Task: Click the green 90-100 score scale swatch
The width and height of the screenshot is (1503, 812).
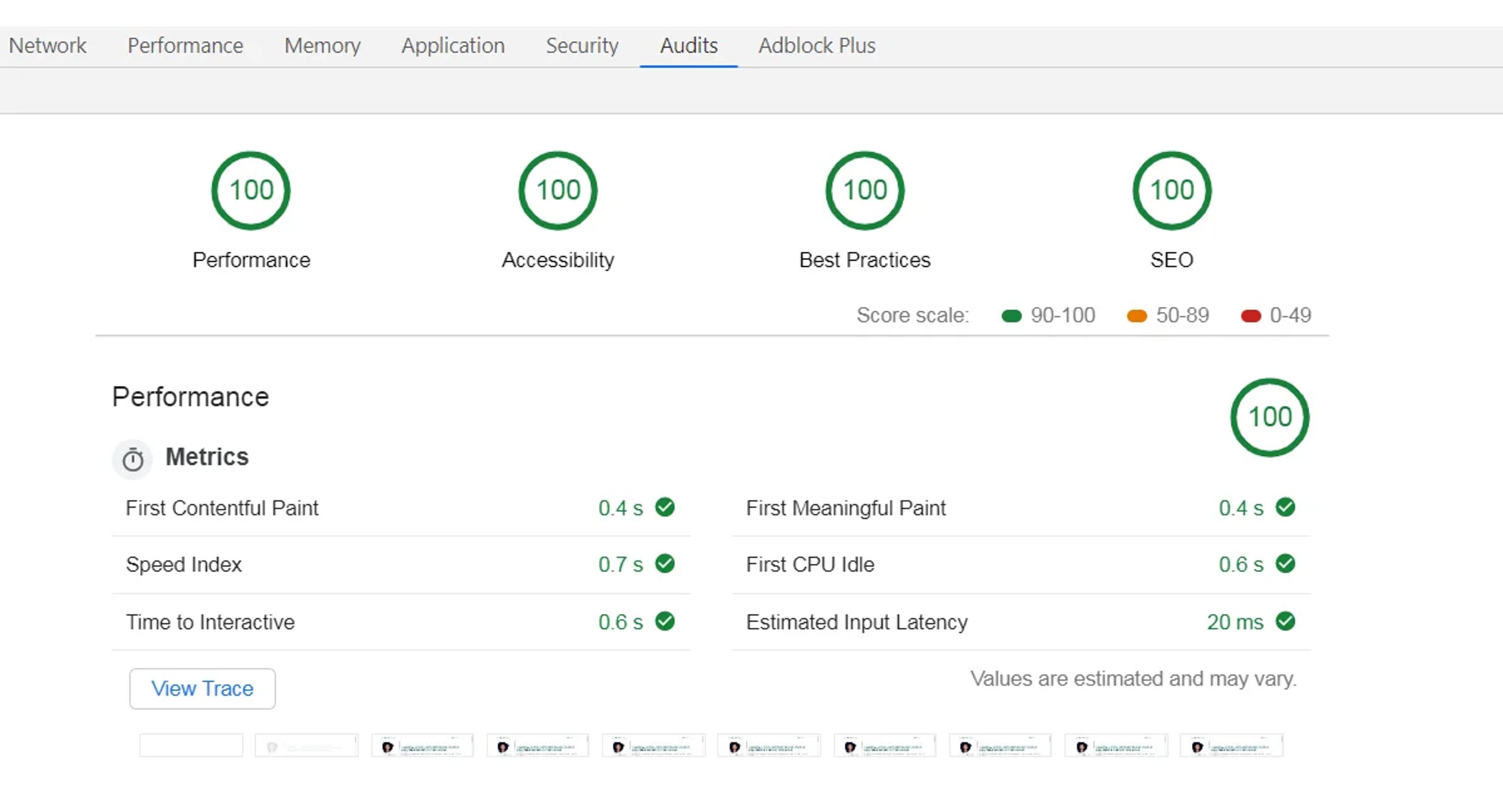Action: coord(1011,316)
